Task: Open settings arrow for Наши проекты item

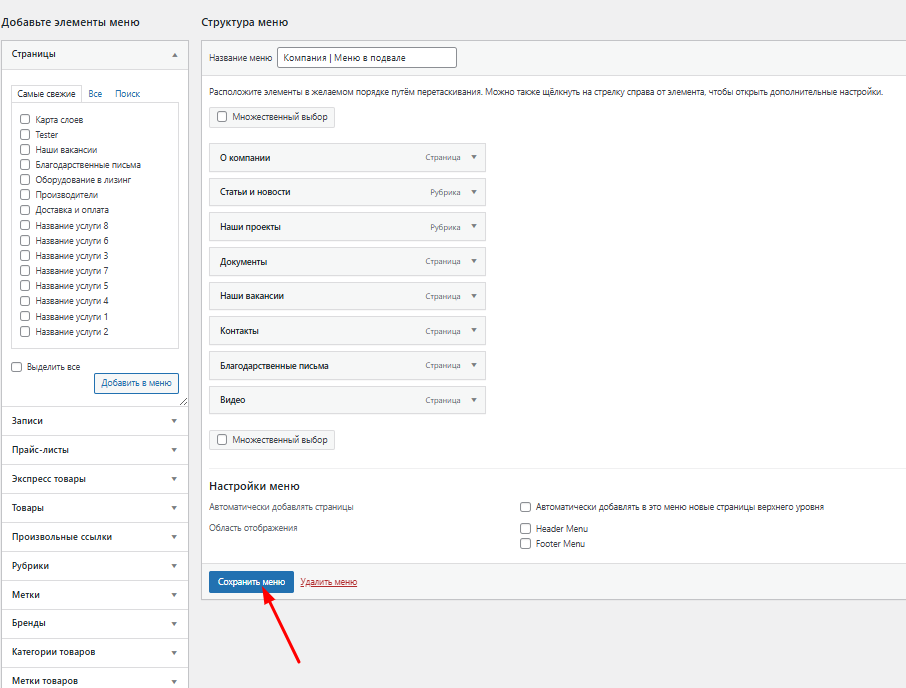Action: (474, 227)
